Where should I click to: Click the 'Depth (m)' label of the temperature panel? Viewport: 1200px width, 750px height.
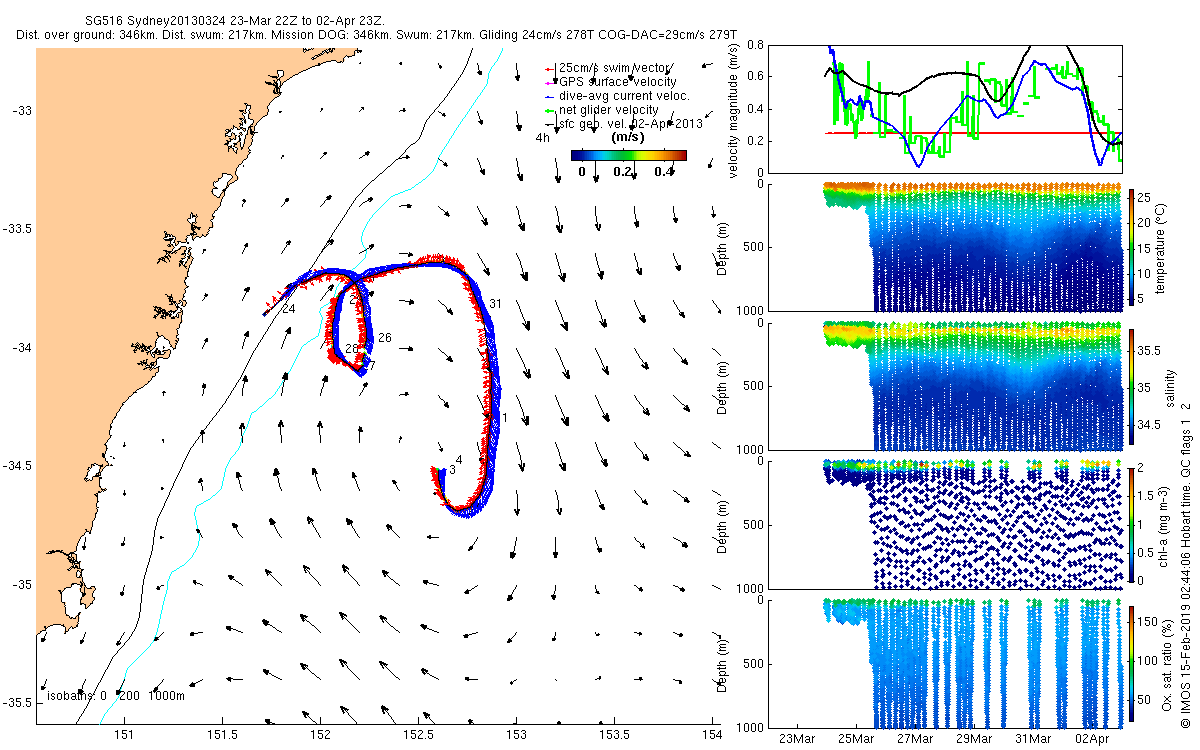(x=720, y=250)
